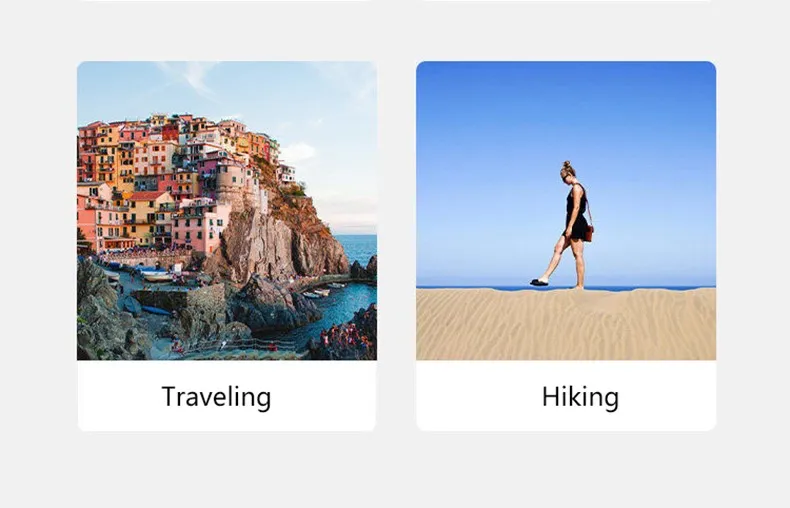Click the brown shoulder bag on the woman
The height and width of the screenshot is (508, 790).
(588, 232)
